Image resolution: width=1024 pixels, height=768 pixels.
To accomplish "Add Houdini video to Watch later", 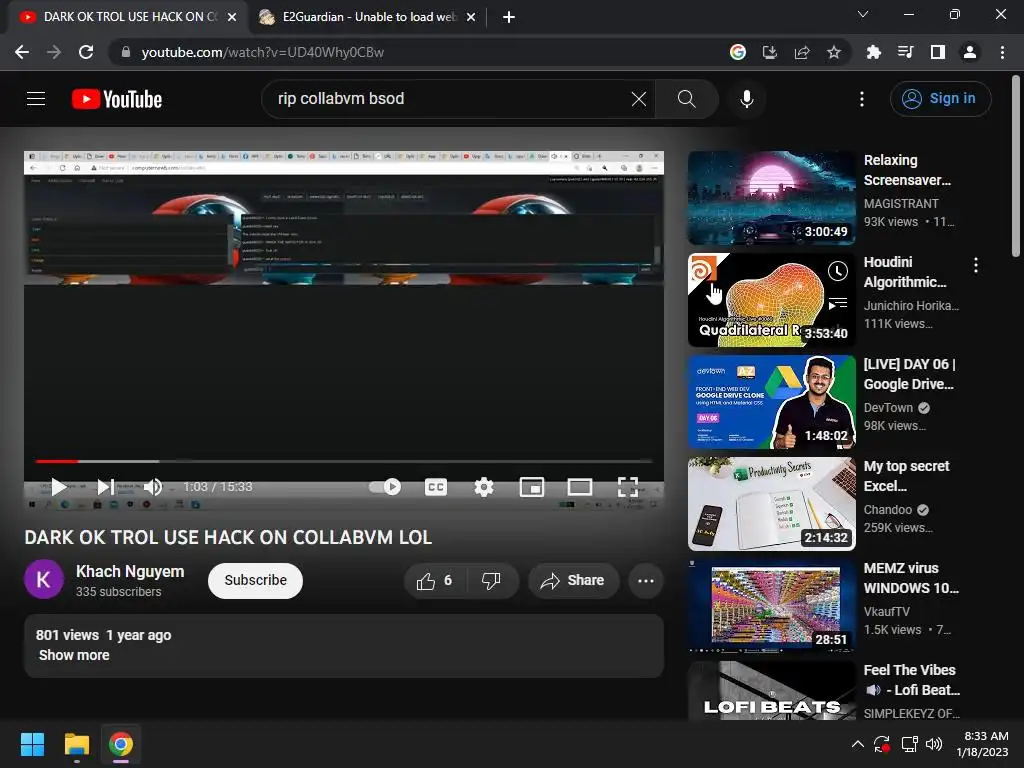I will pyautogui.click(x=837, y=270).
